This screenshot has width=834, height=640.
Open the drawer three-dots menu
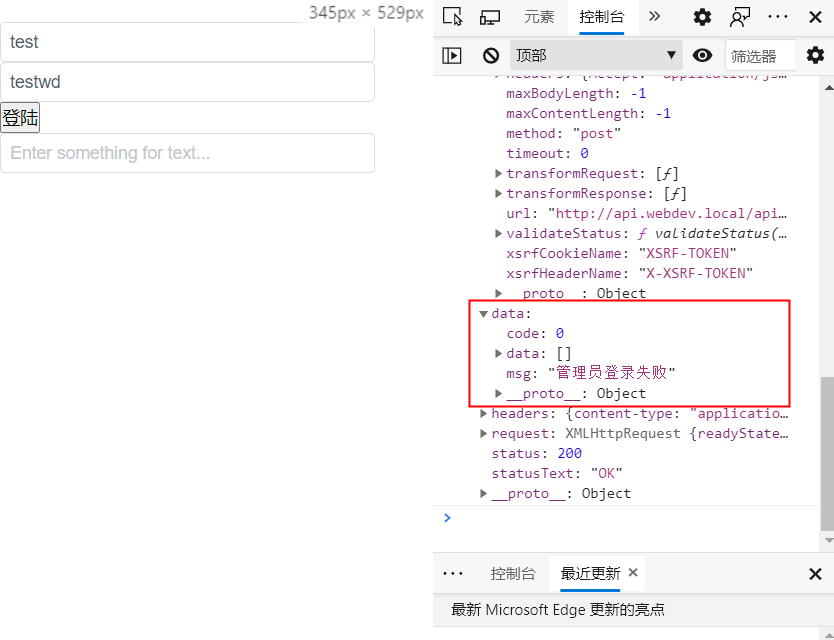pos(453,573)
